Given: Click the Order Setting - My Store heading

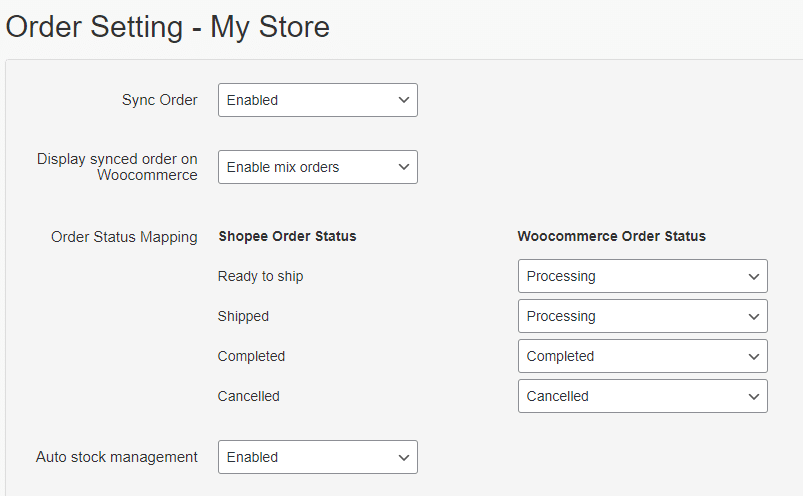Looking at the screenshot, I should tap(168, 27).
